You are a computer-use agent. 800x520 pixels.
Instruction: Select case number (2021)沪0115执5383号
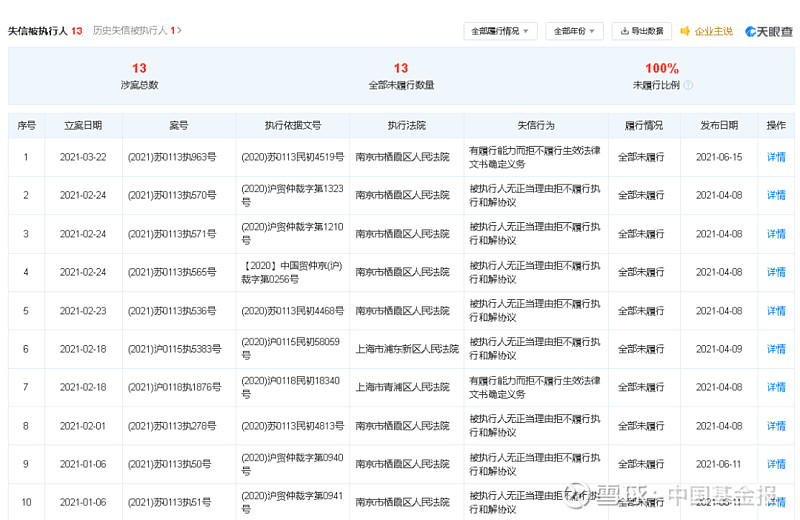tap(174, 349)
